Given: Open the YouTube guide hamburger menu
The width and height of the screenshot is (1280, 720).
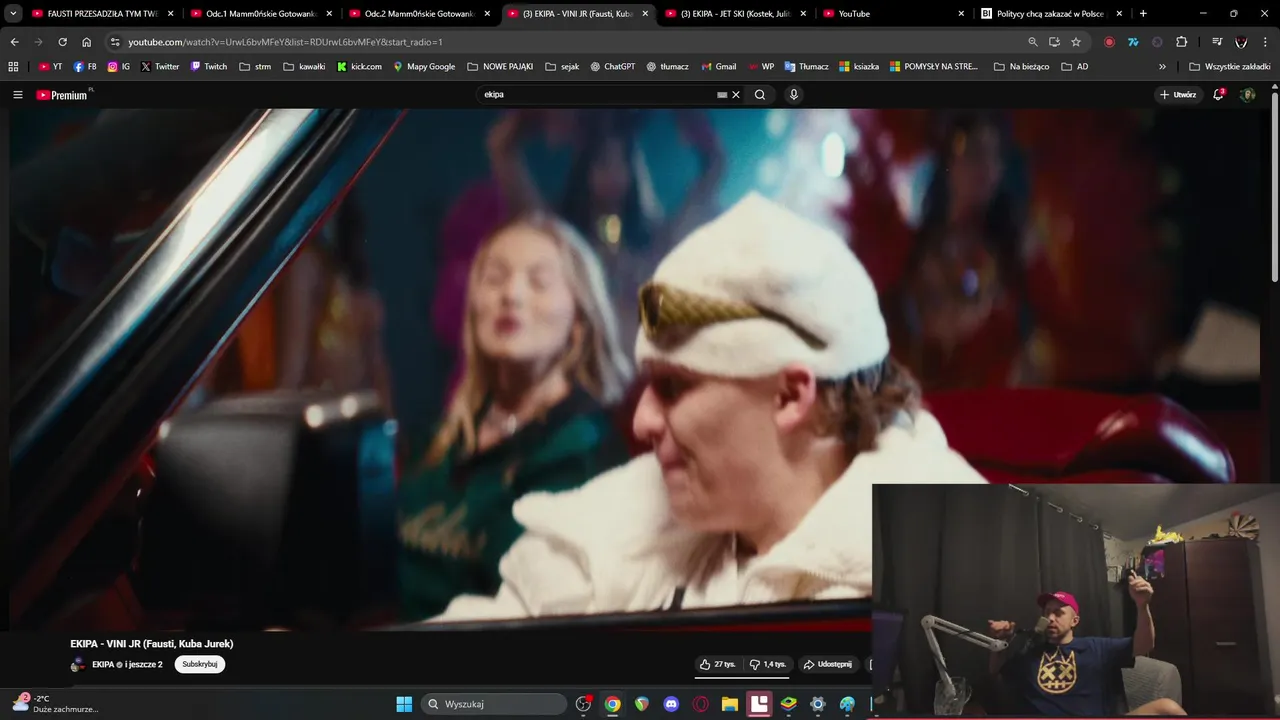Looking at the screenshot, I should (17, 95).
